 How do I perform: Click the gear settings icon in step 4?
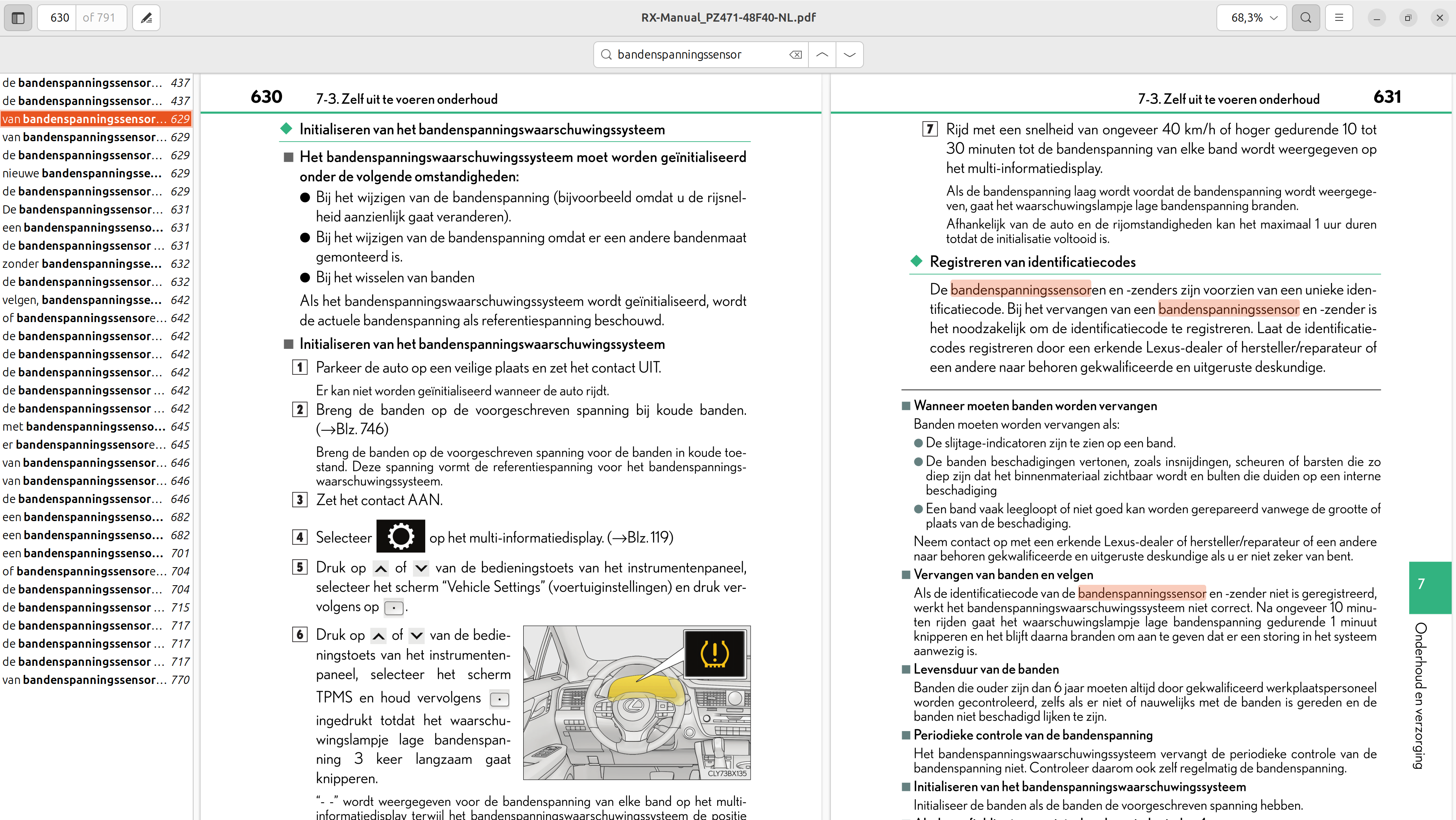coord(400,536)
